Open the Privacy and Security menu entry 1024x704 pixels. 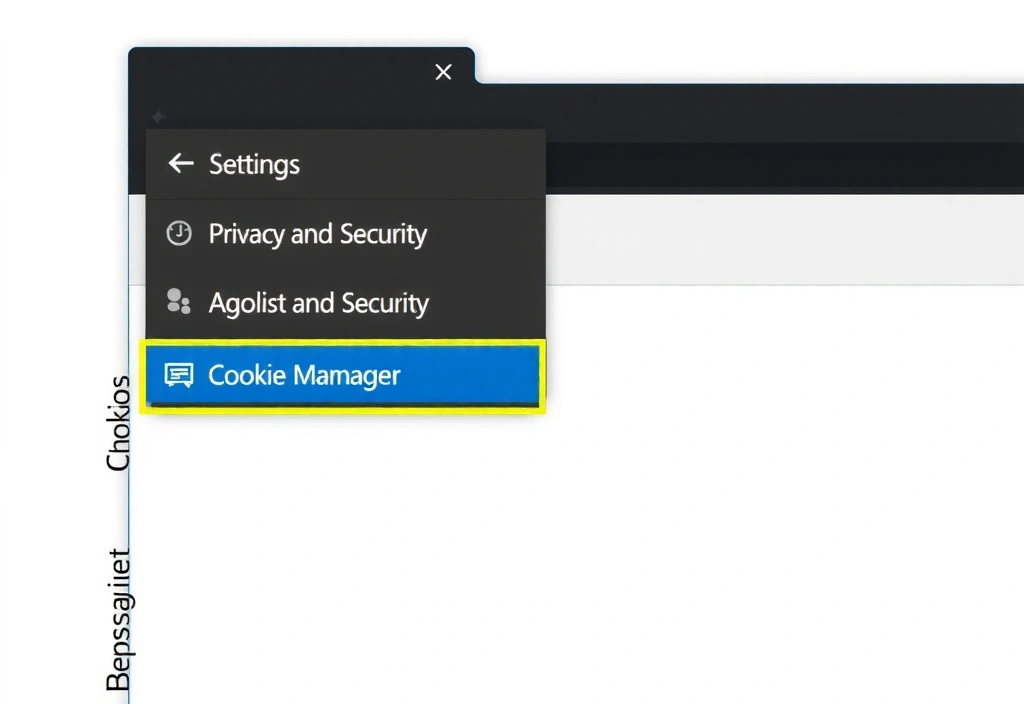(317, 234)
